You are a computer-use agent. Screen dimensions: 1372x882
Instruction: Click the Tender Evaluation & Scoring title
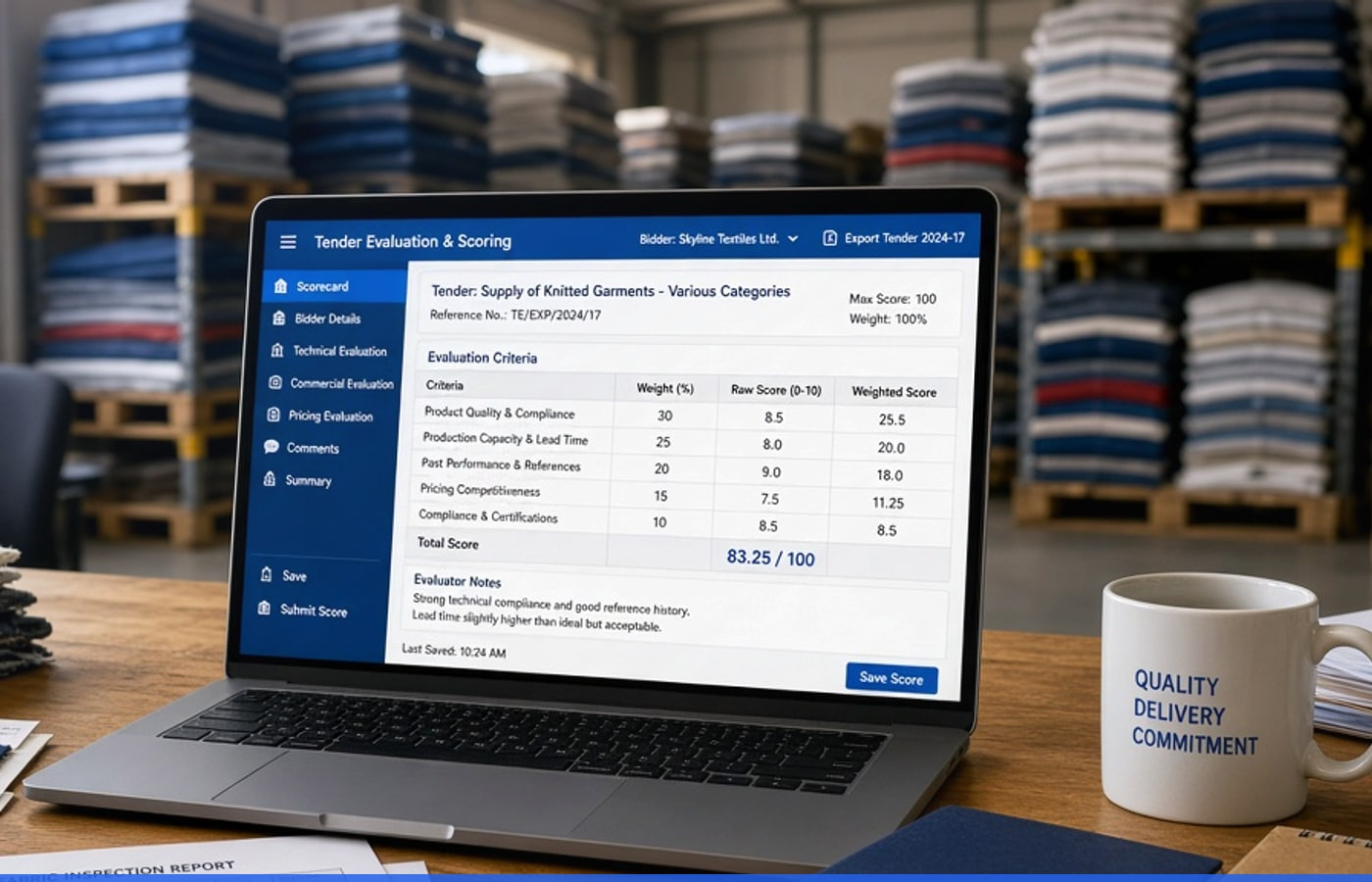(x=413, y=241)
